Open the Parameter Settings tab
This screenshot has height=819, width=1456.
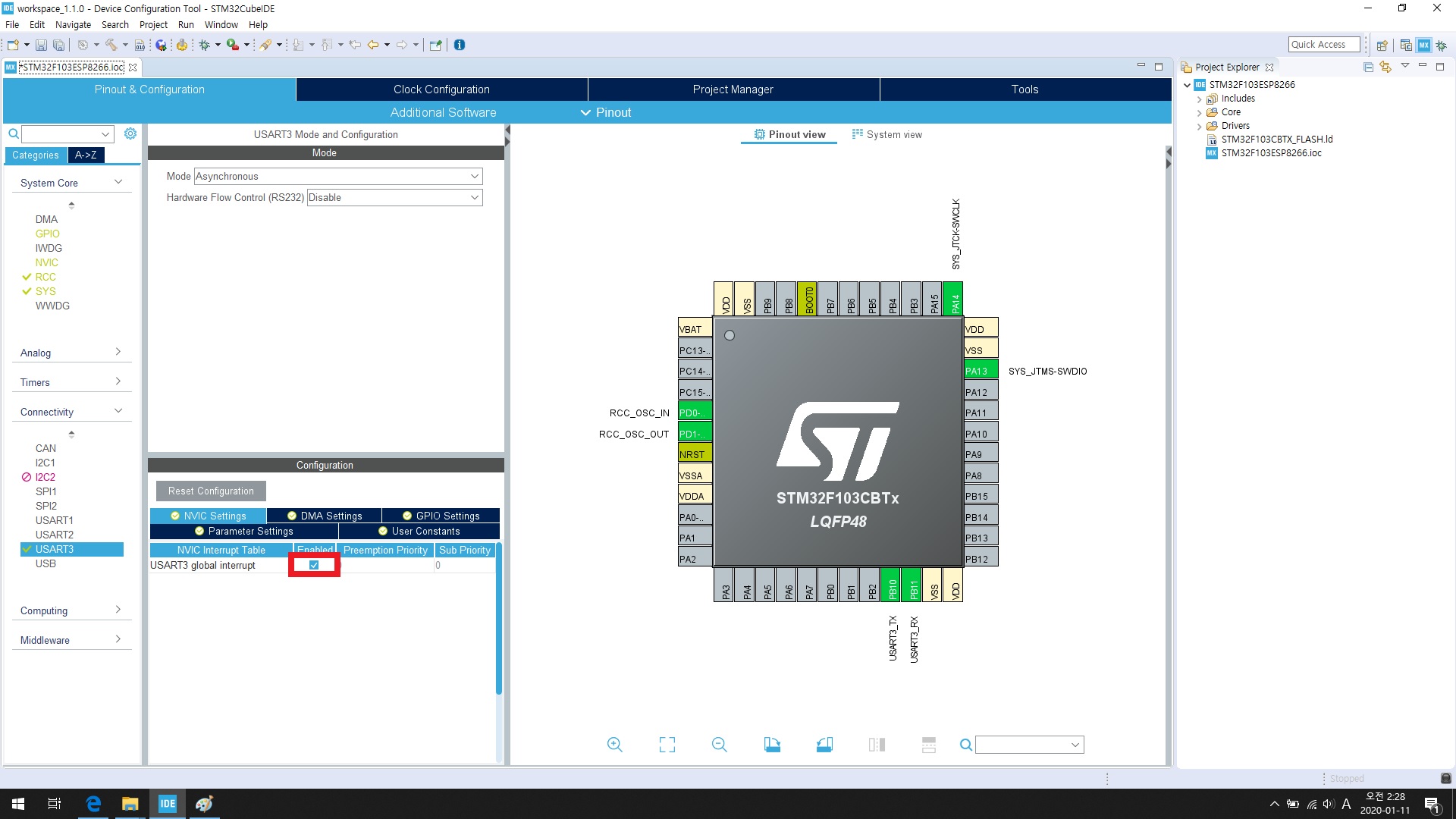coord(244,531)
